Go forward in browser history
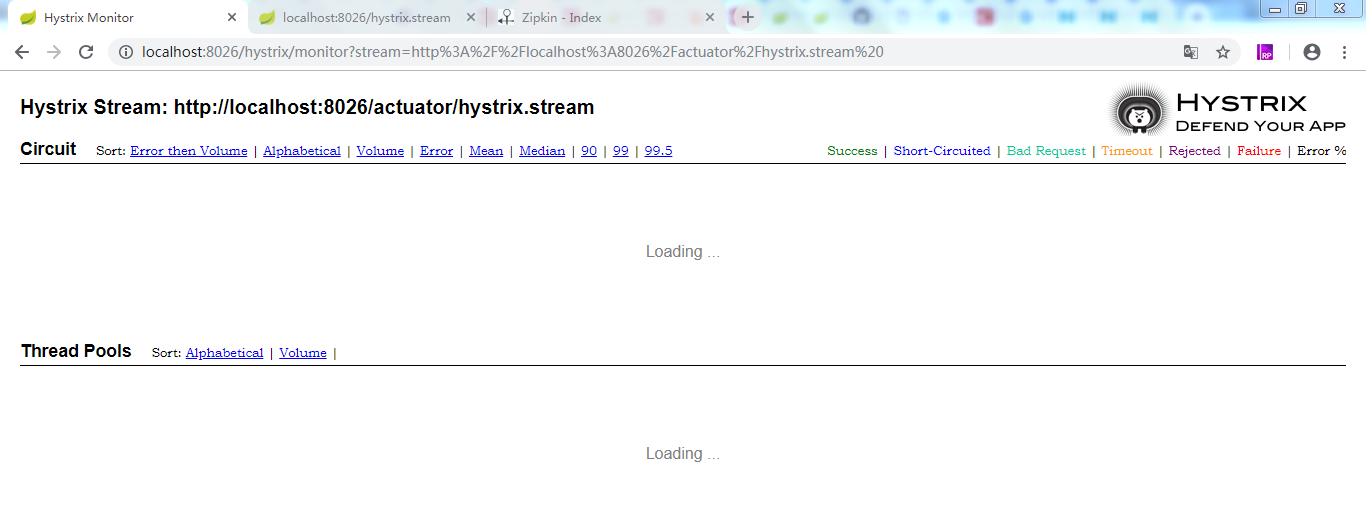This screenshot has height=532, width=1366. (54, 52)
